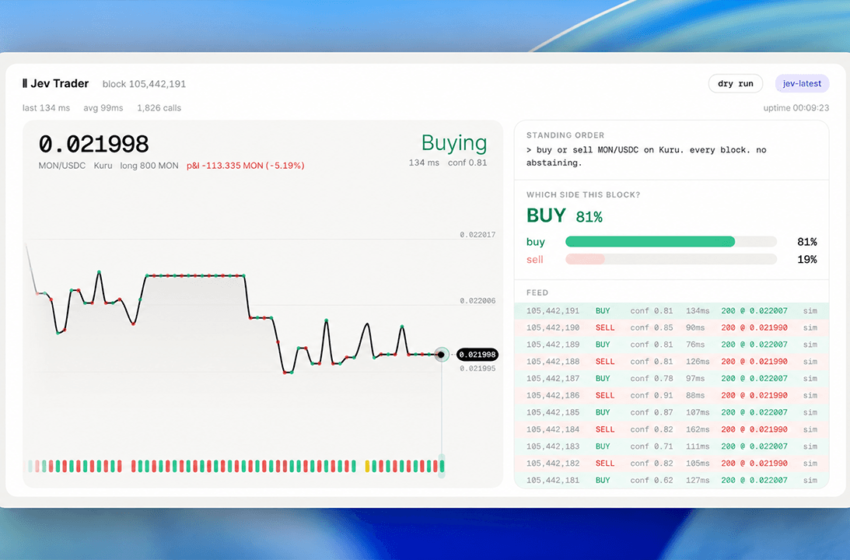
Task: Open feed row for block 105,442,191
Action: [671, 311]
